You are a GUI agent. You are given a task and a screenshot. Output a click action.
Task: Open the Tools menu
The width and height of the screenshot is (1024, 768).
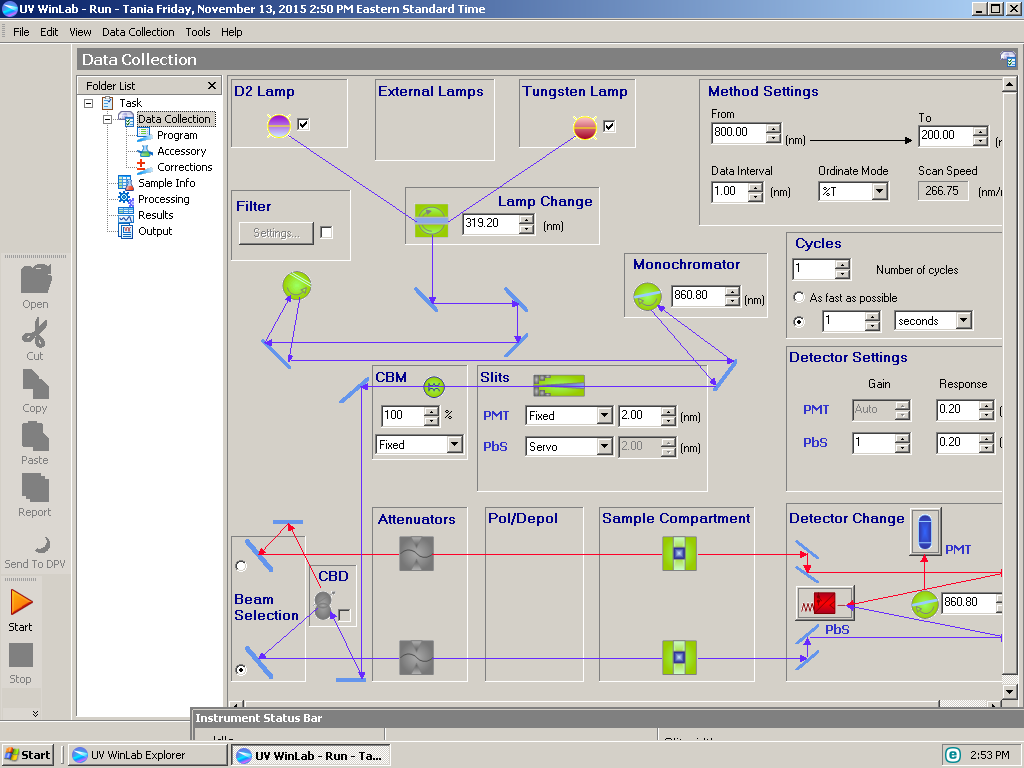[x=197, y=32]
